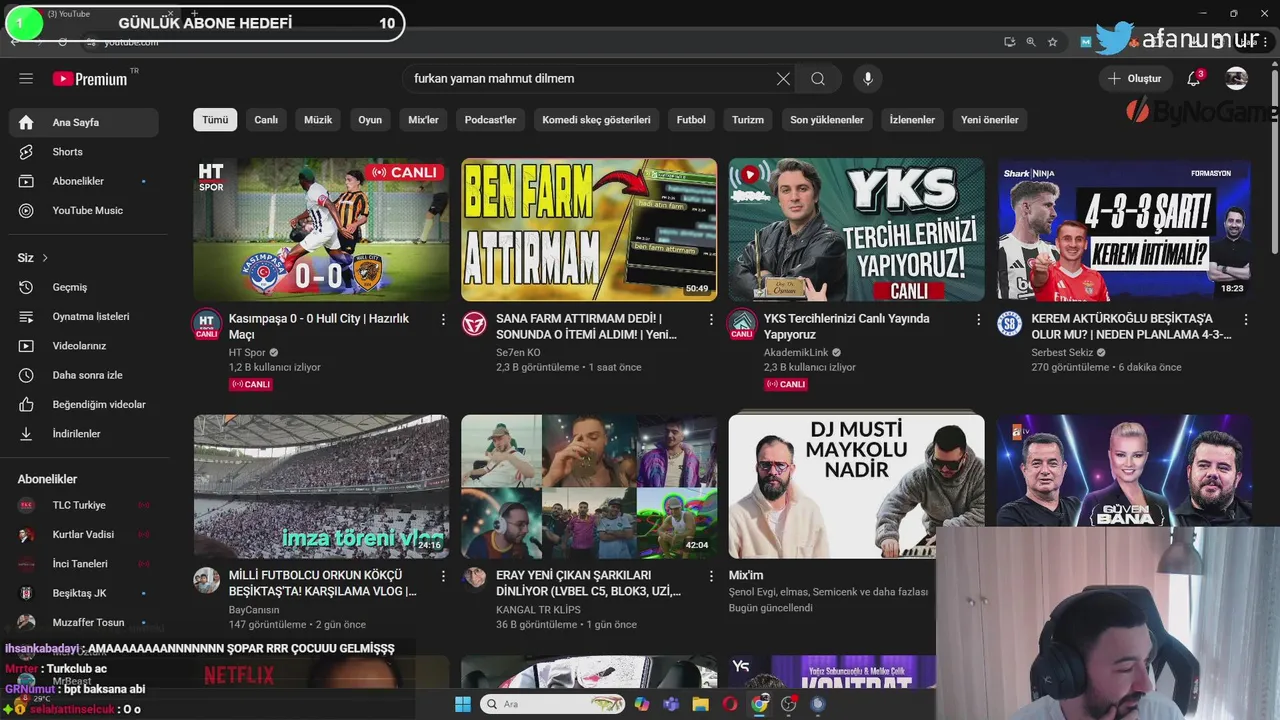Open İndirilenler in sidebar
Viewport: 1280px width, 720px height.
(x=84, y=434)
